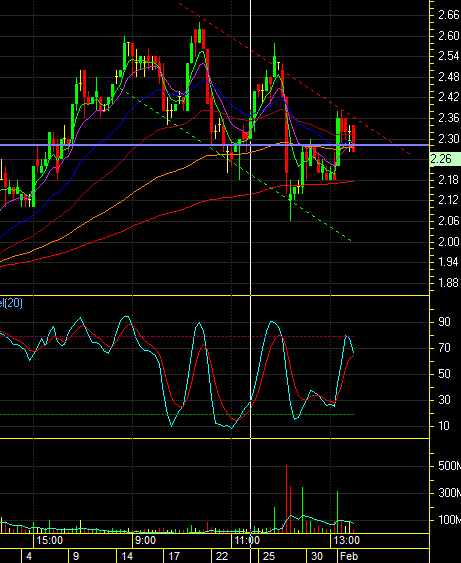Click the oscillator scale value 50
The width and height of the screenshot is (461, 563).
[x=444, y=374]
